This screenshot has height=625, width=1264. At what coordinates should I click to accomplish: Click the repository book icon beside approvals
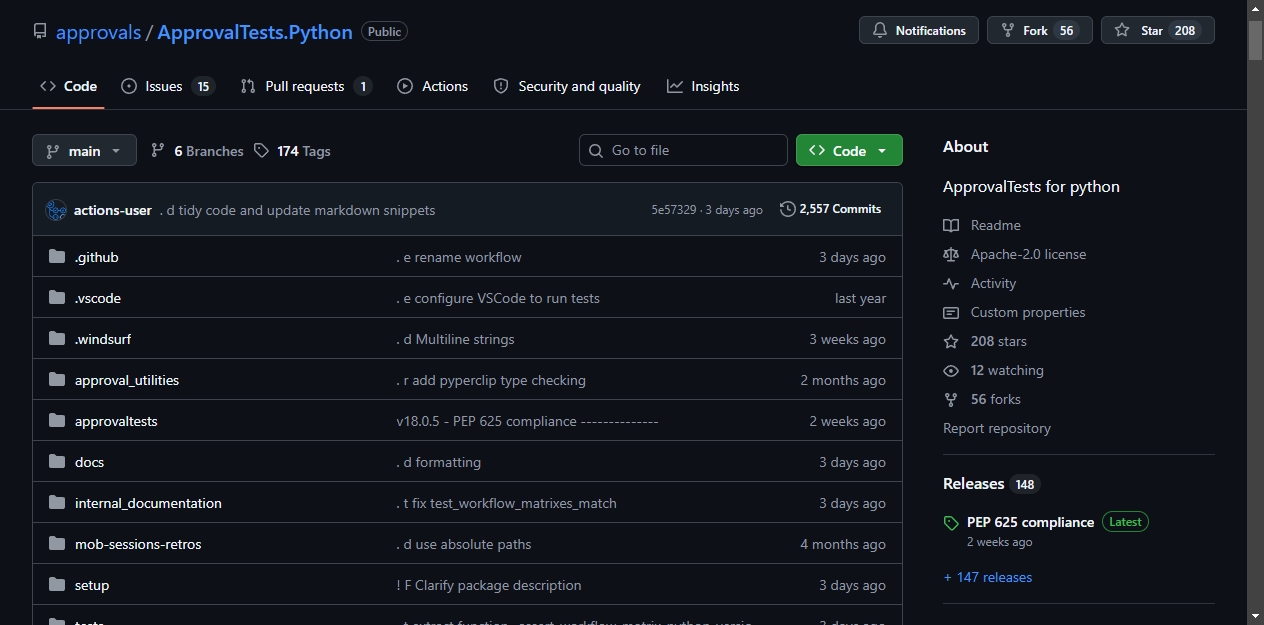(40, 31)
